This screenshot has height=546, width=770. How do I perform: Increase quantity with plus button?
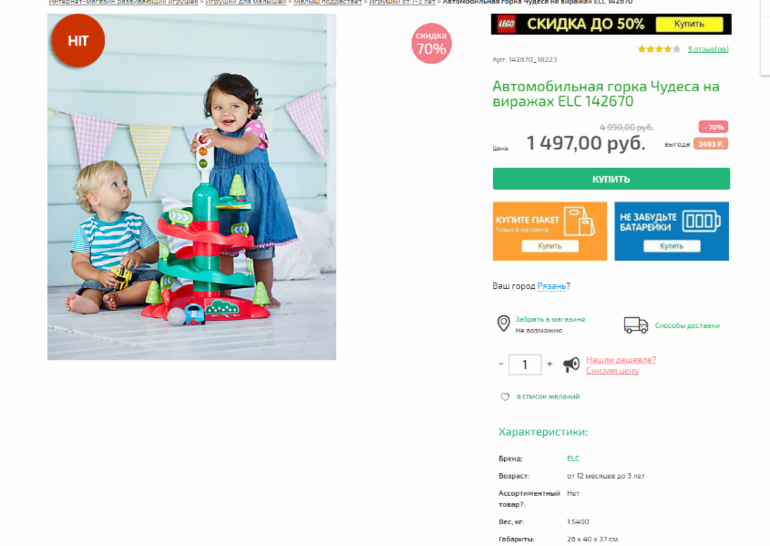coord(550,364)
